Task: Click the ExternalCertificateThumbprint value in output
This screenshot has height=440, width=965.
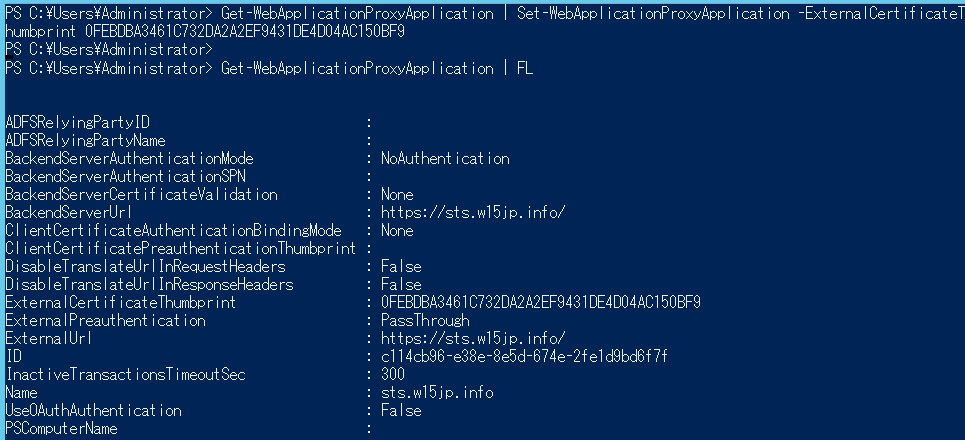Action: 540,302
